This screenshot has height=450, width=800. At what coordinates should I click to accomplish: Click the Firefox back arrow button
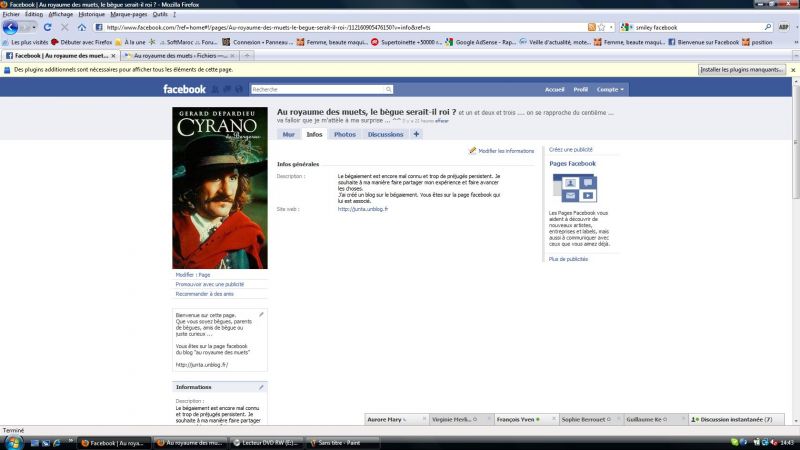tap(11, 27)
